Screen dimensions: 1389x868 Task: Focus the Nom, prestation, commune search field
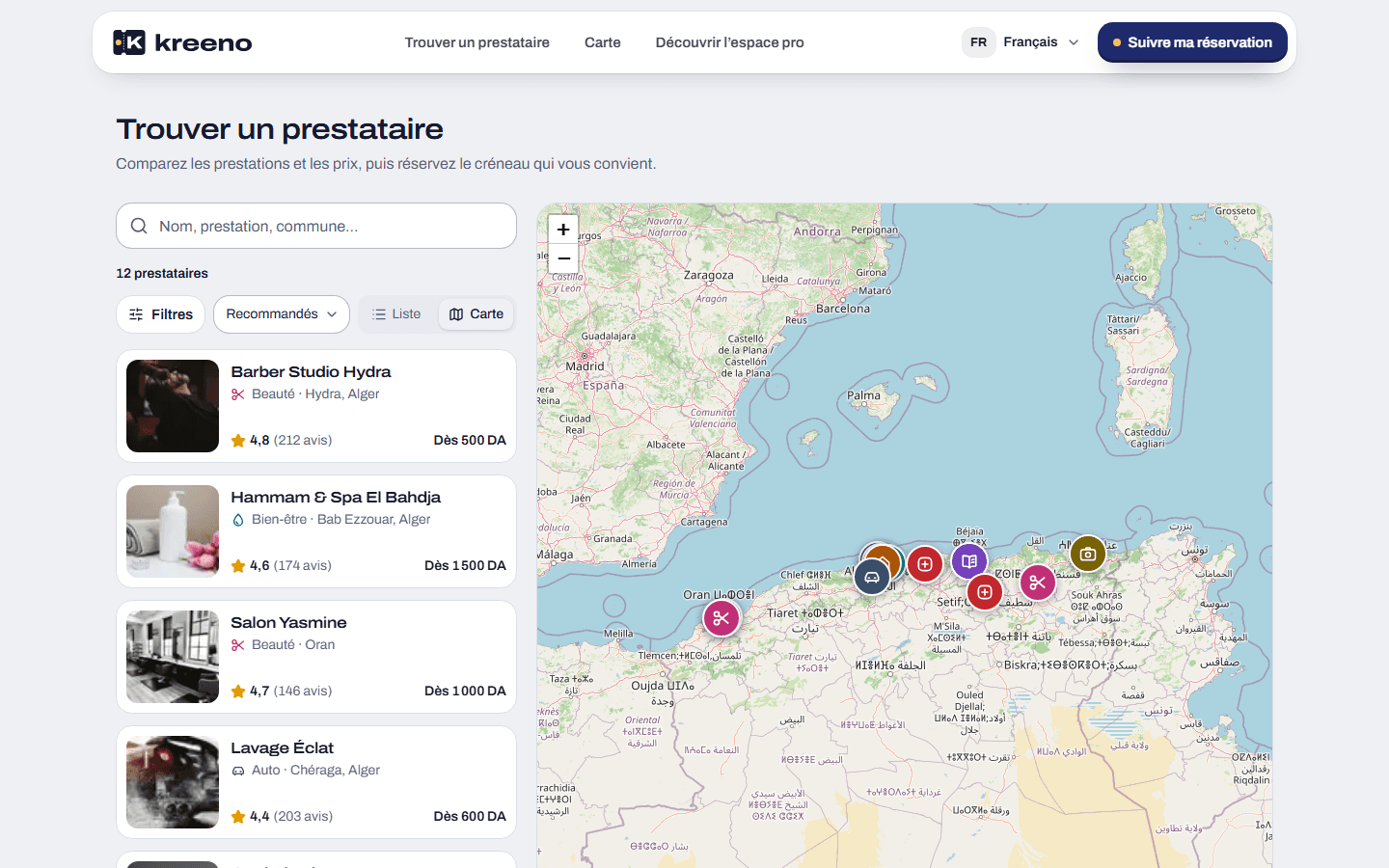coord(316,226)
